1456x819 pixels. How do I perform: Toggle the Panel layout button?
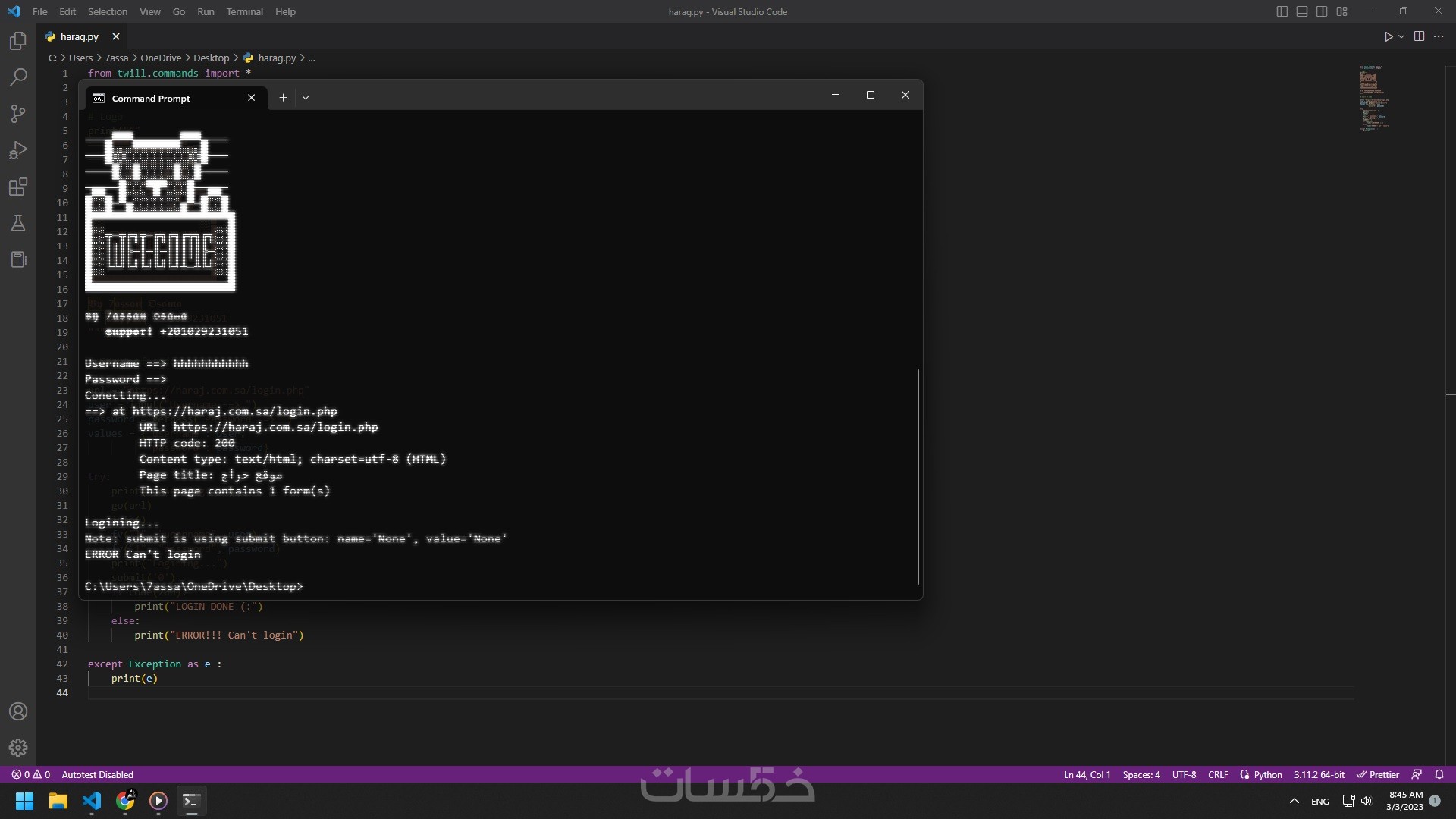[x=1302, y=11]
